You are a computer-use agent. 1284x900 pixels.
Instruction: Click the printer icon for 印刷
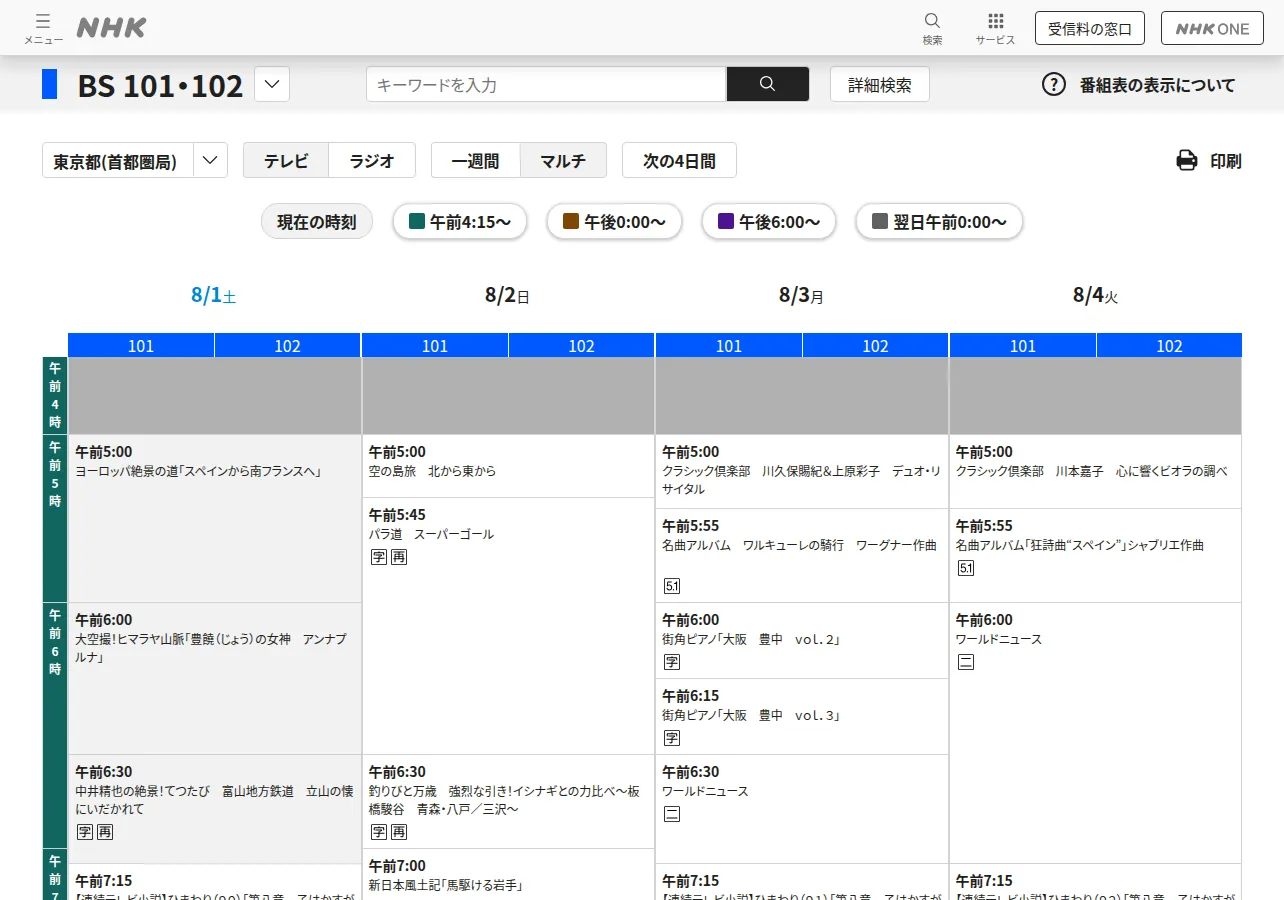[x=1187, y=160]
